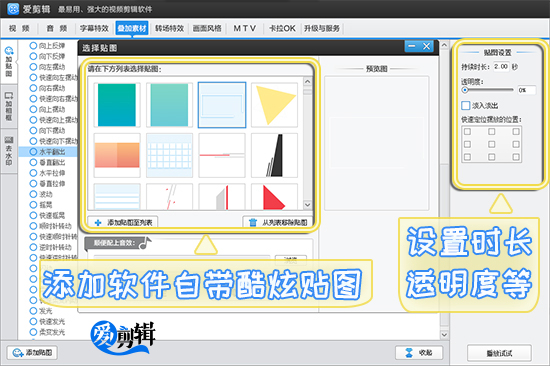This screenshot has height=366, width=550.
Task: Click the 0% transparency value field
Action: 526,90
